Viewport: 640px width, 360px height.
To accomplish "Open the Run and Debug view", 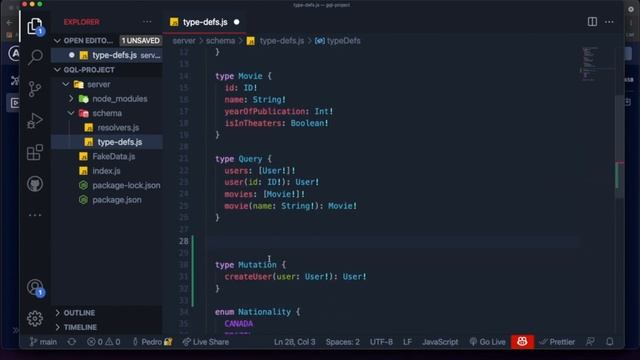I will pos(35,120).
